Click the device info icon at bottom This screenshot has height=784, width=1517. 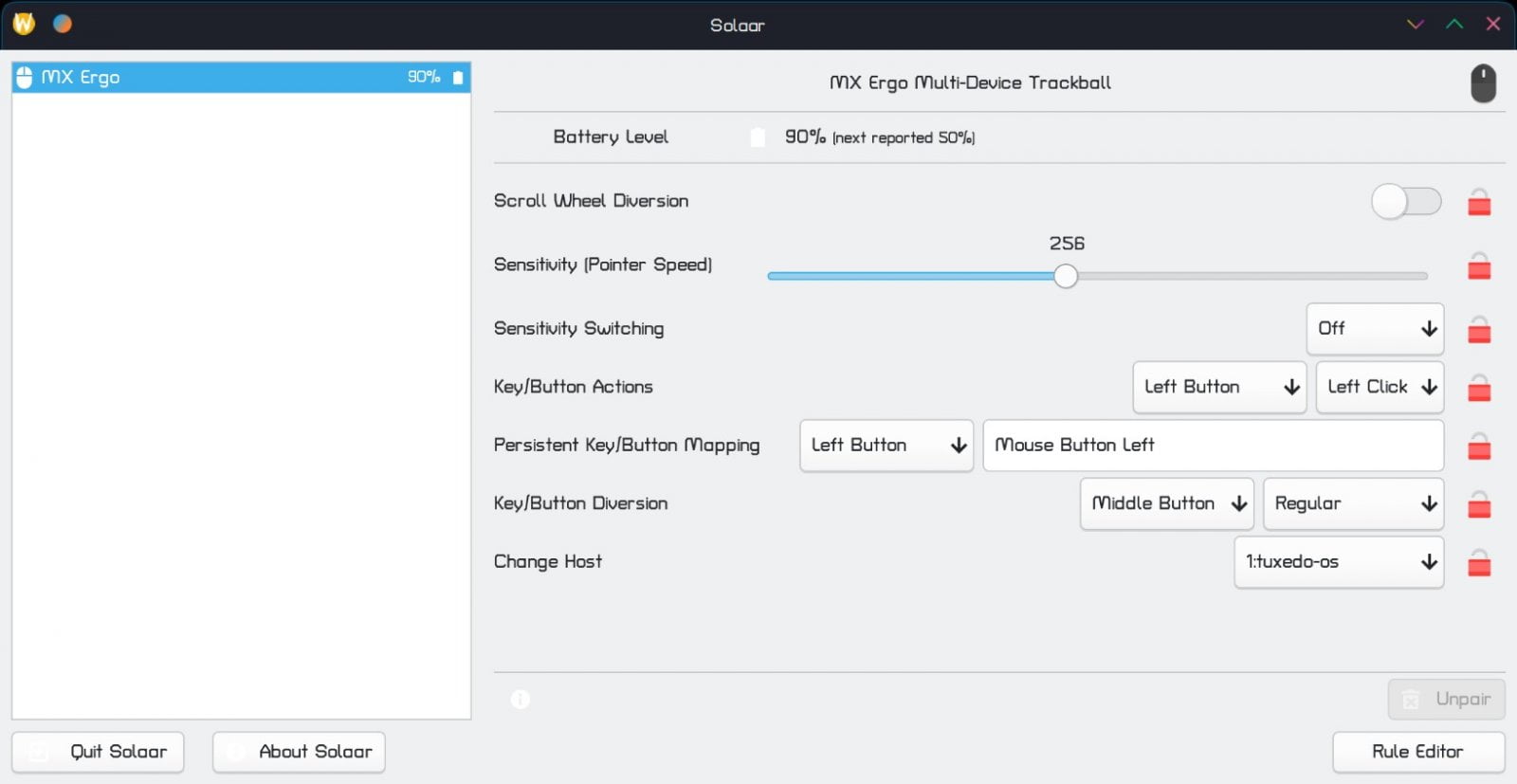click(x=521, y=700)
